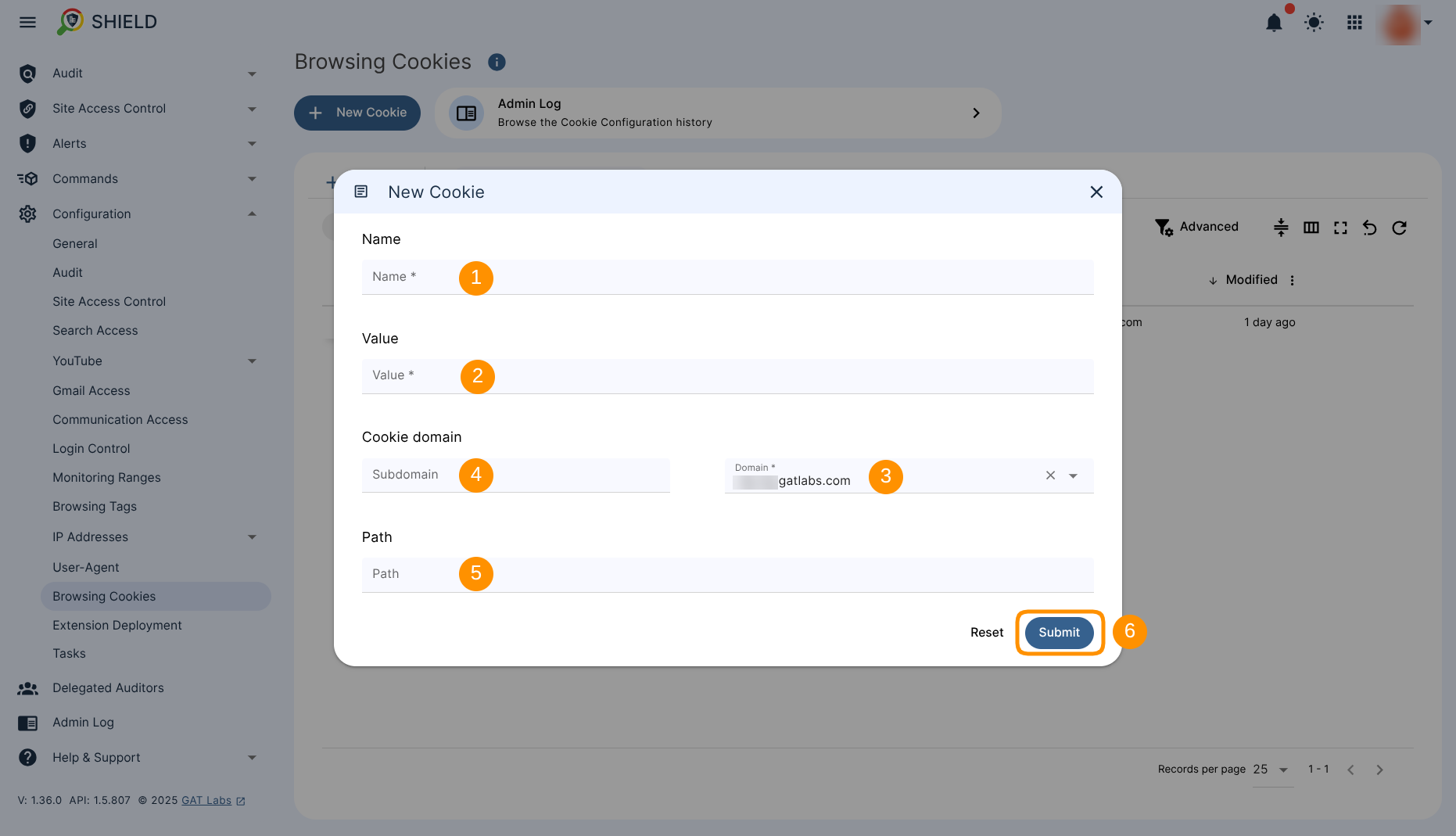Expand the Commands sidebar section
Image resolution: width=1456 pixels, height=836 pixels.
[252, 179]
